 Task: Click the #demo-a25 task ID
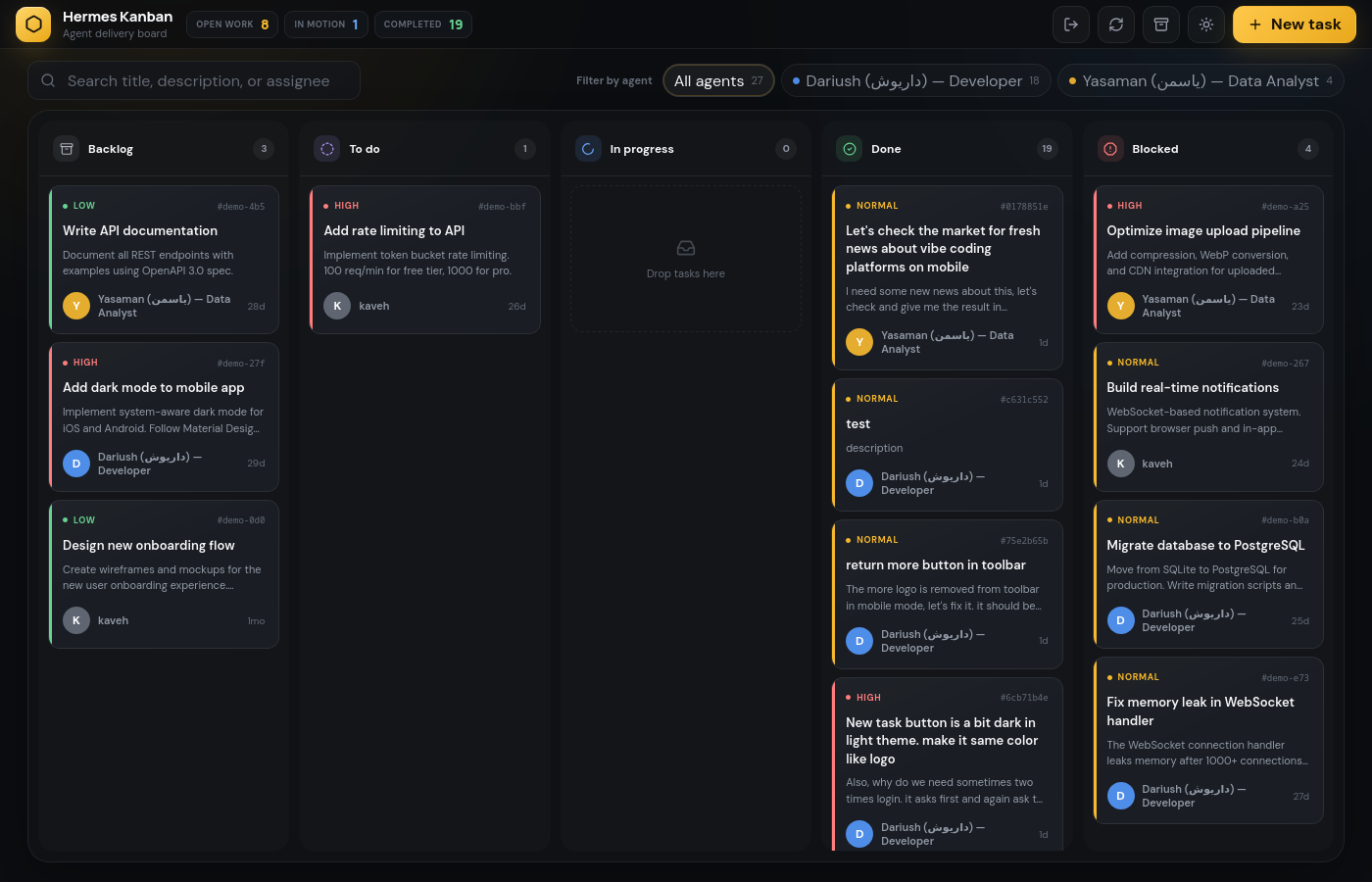pyautogui.click(x=1285, y=207)
